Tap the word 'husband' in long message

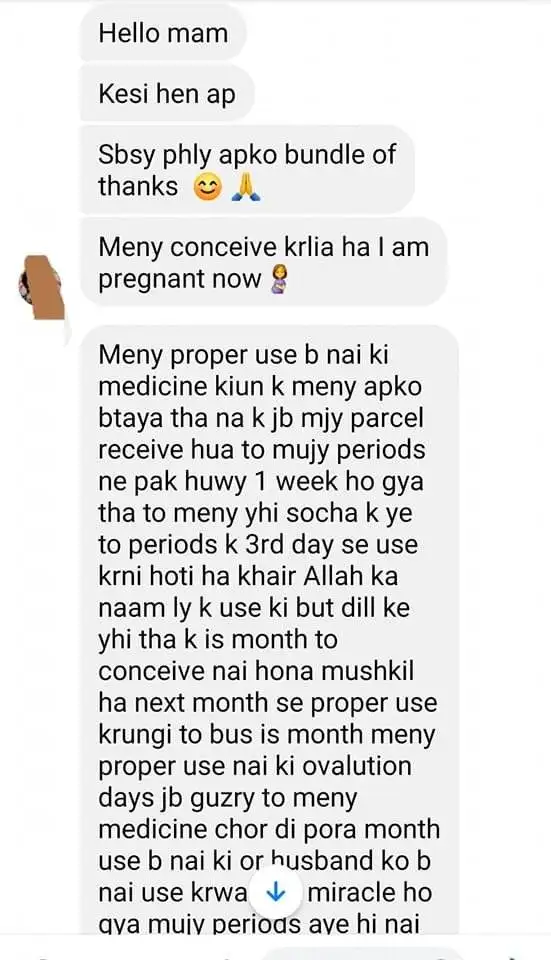click(322, 860)
